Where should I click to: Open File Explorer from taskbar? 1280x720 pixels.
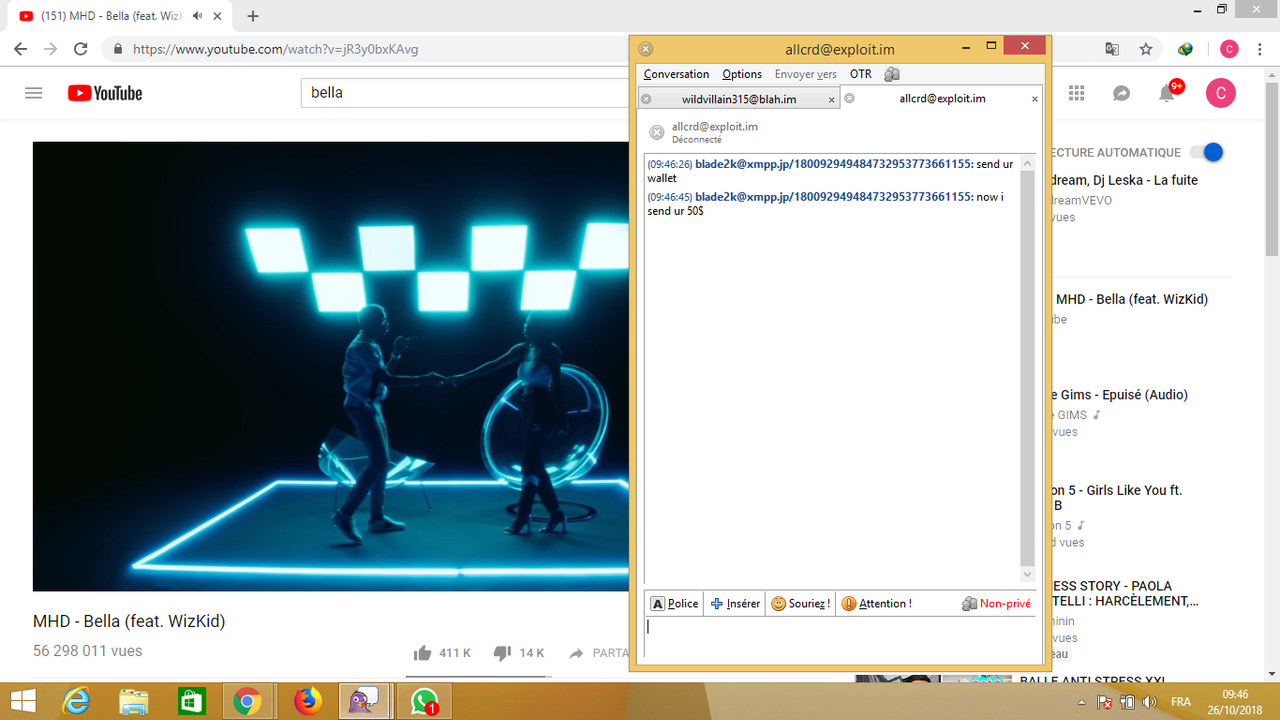click(x=134, y=702)
